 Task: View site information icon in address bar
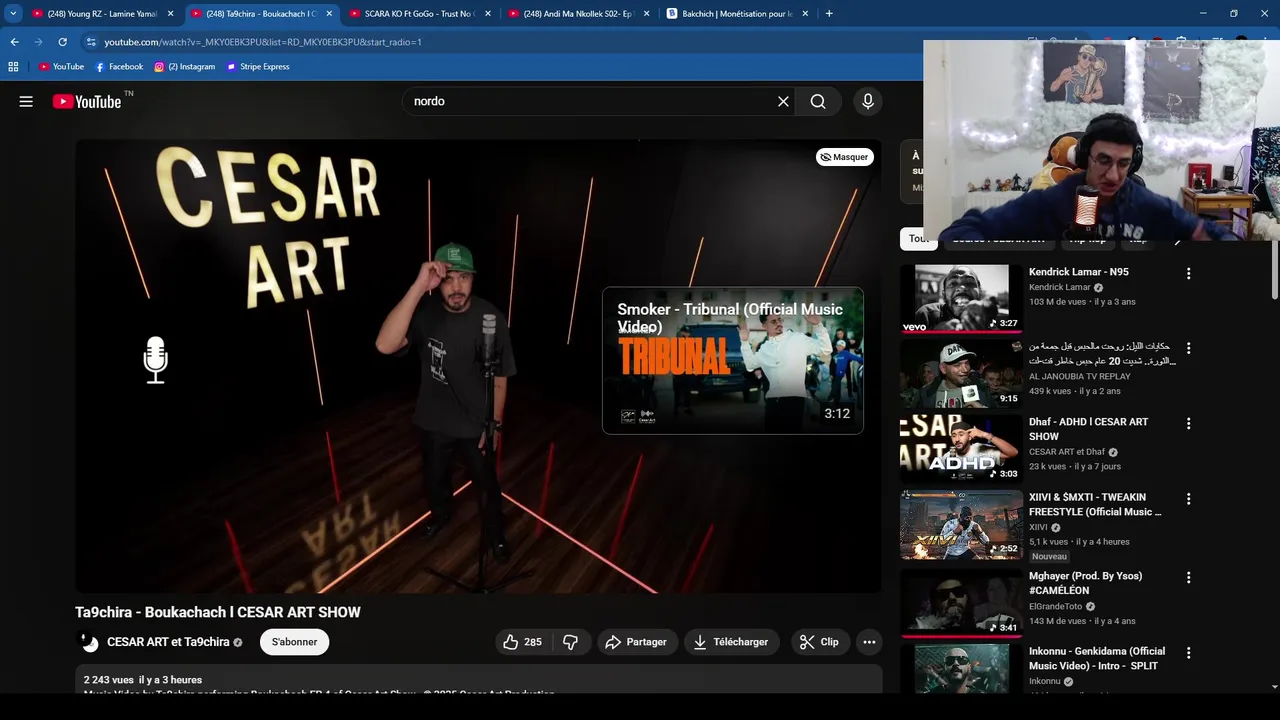pyautogui.click(x=91, y=42)
